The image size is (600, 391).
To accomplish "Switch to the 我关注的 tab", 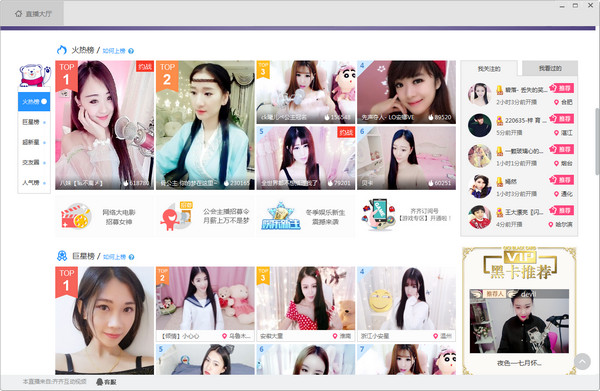I will tap(489, 68).
